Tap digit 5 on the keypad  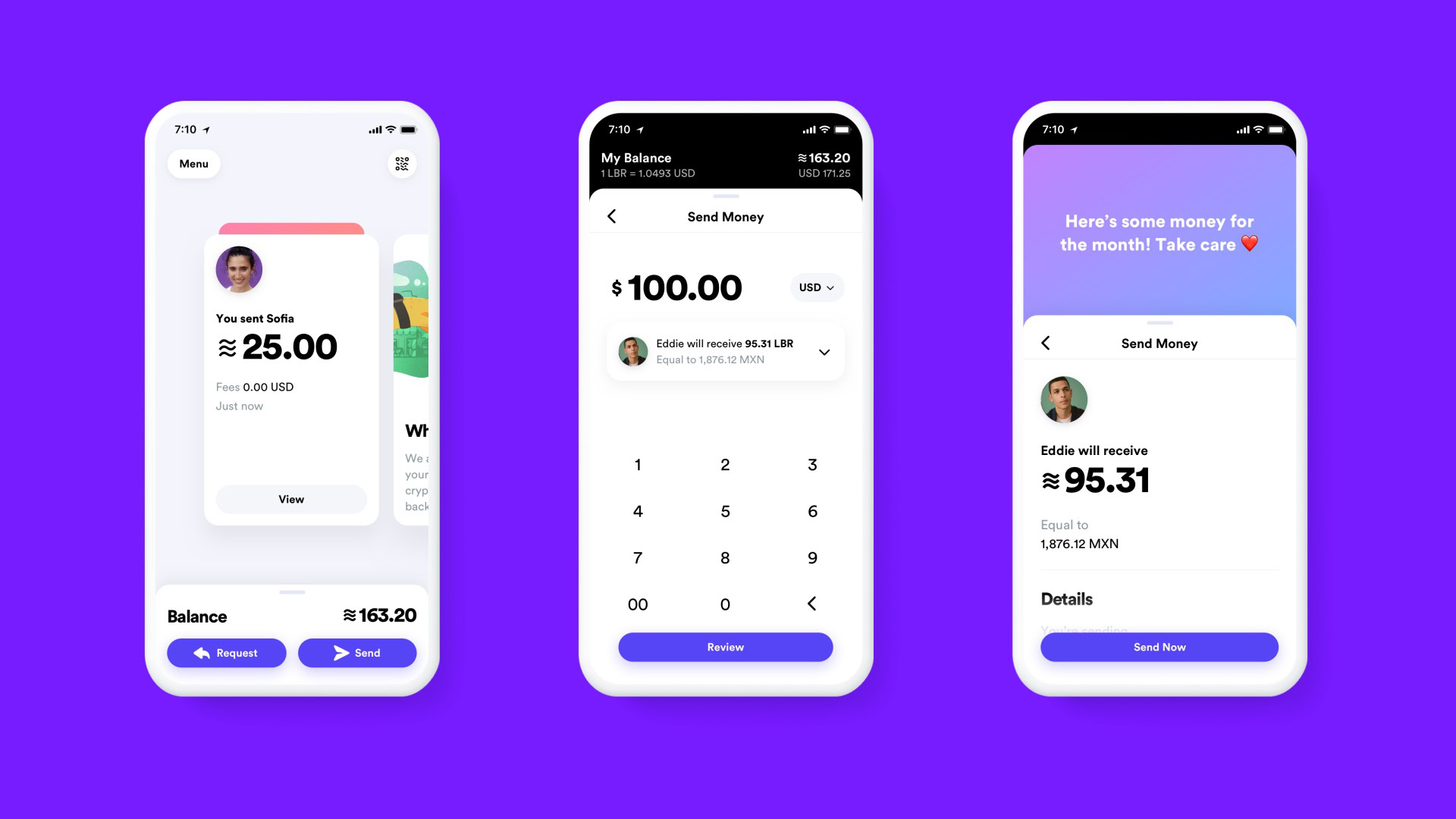coord(724,510)
